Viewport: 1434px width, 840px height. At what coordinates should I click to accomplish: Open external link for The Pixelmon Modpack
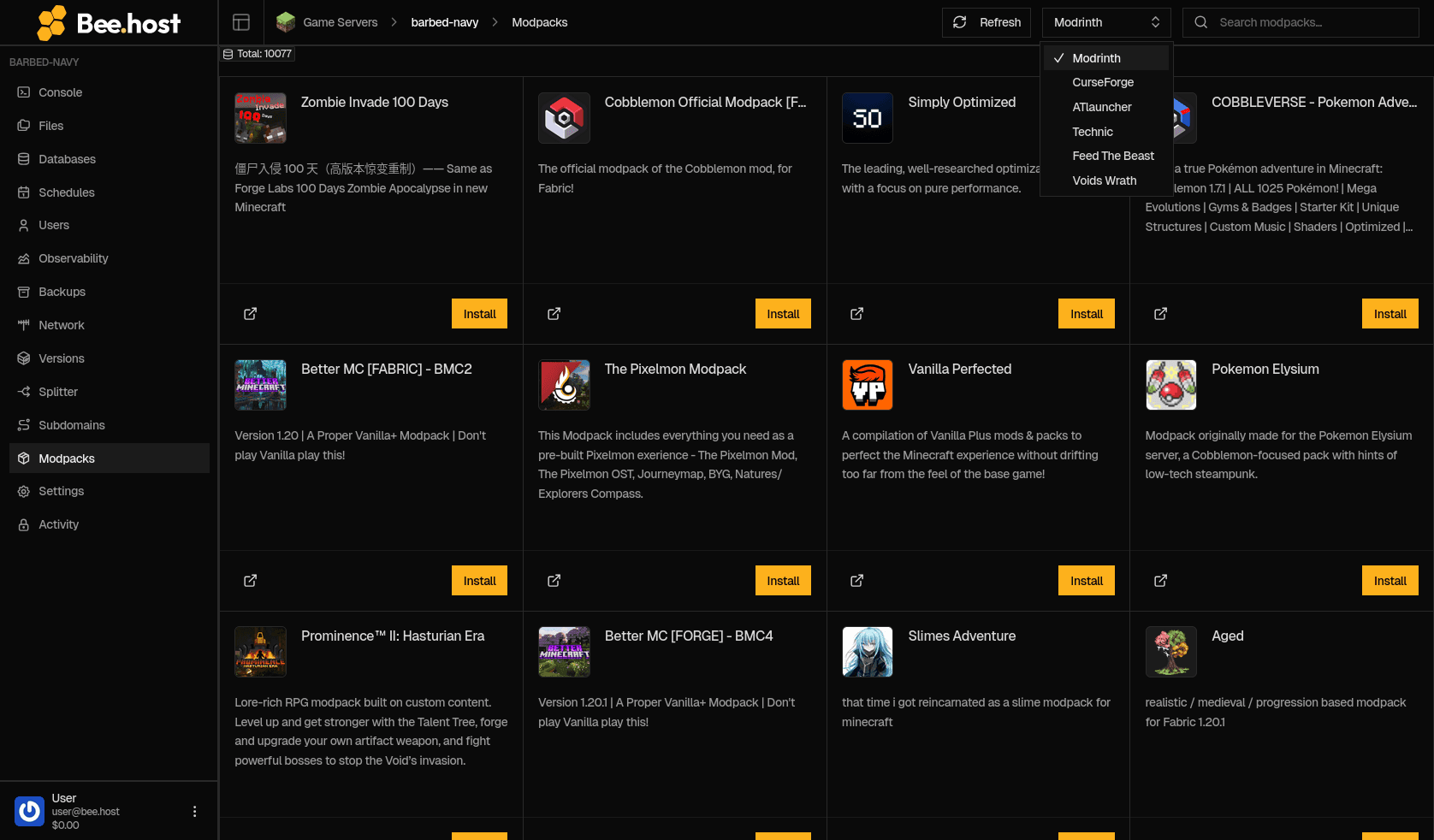point(554,581)
